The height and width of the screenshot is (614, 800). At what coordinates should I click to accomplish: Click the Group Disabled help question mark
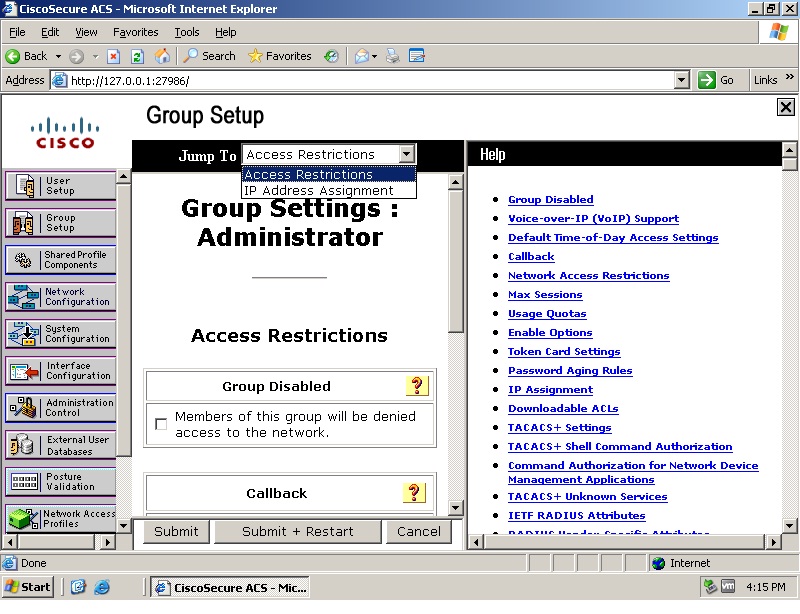417,386
